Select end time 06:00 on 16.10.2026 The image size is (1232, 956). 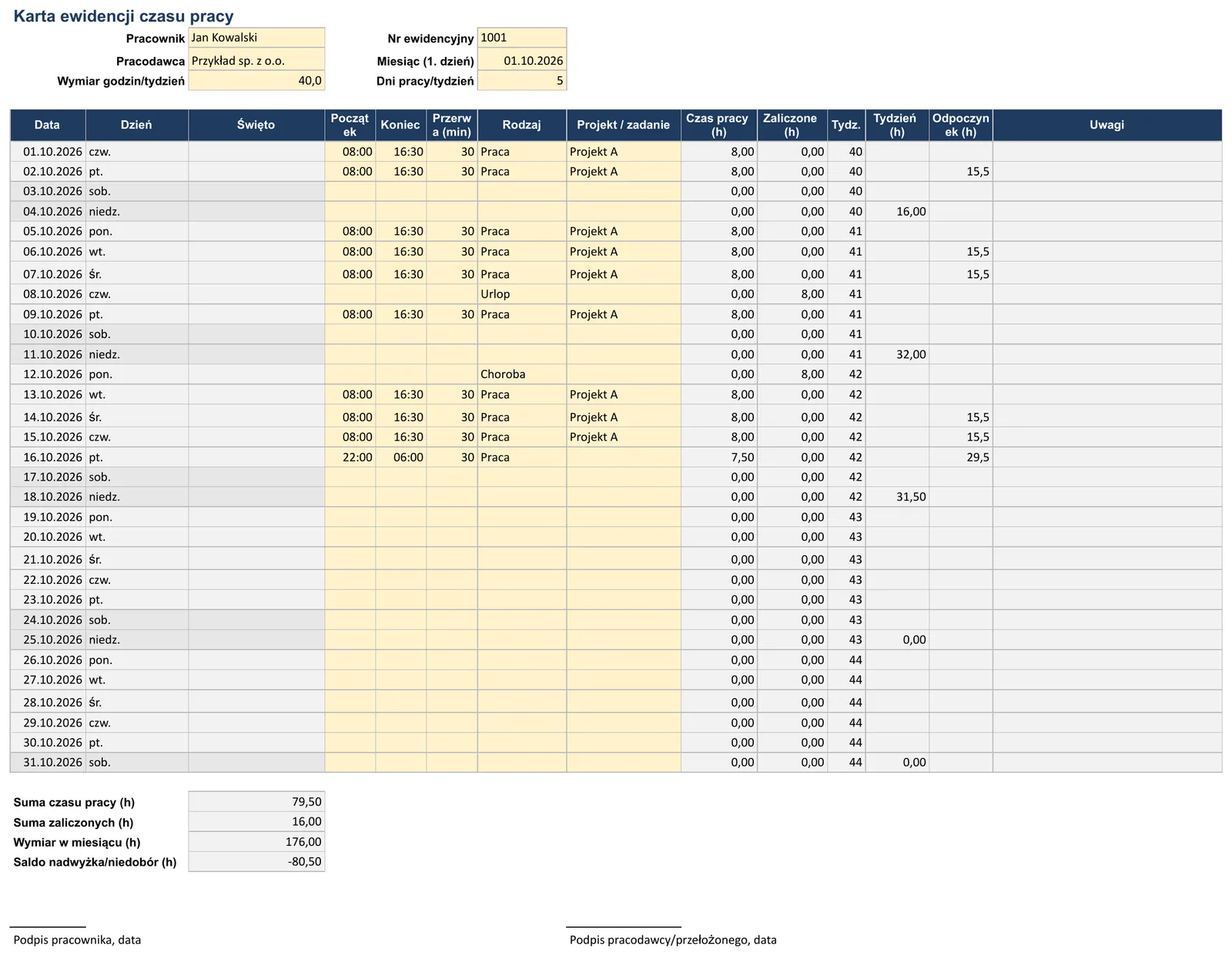(401, 458)
